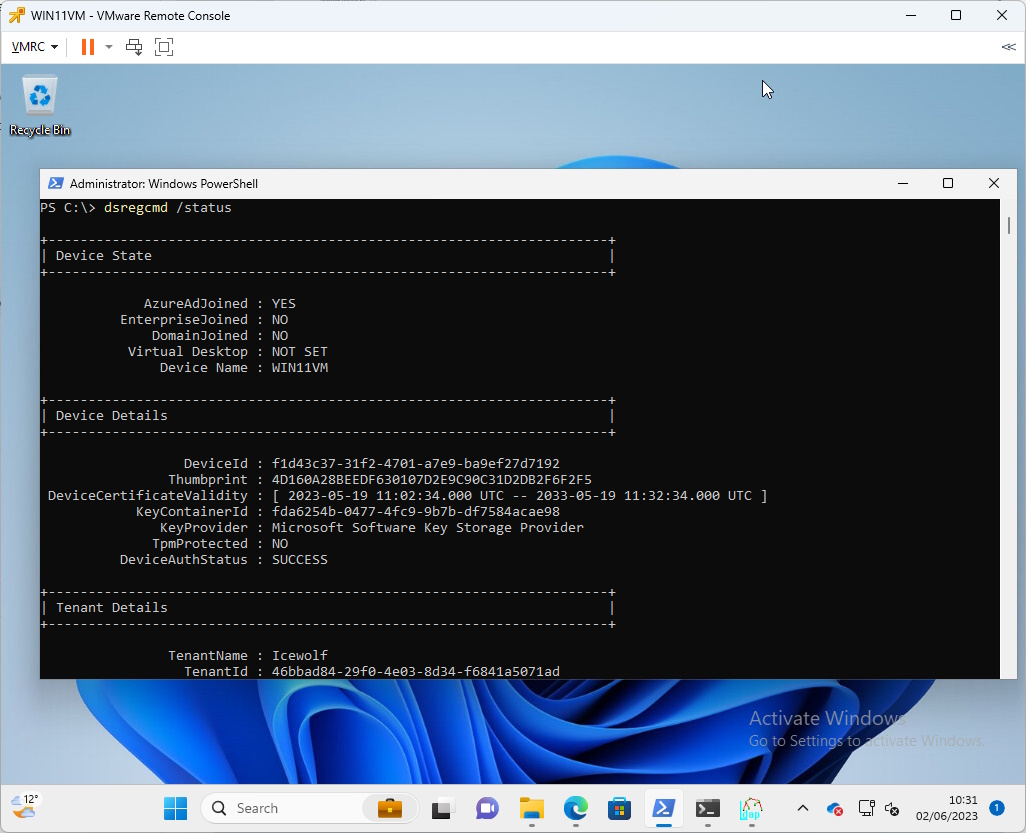The width and height of the screenshot is (1026, 833).
Task: Close the Administrator PowerShell window
Action: tap(993, 183)
